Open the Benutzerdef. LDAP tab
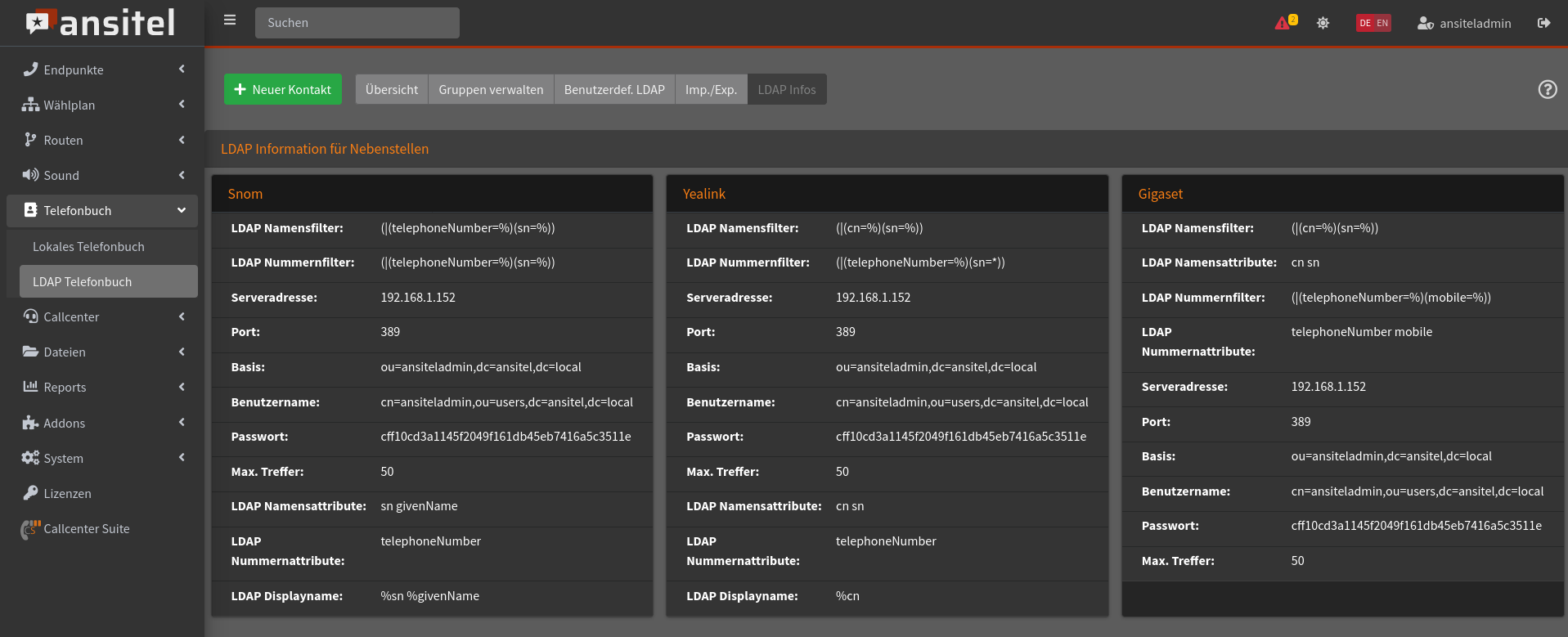Screen dimensions: 1568x637 614,89
